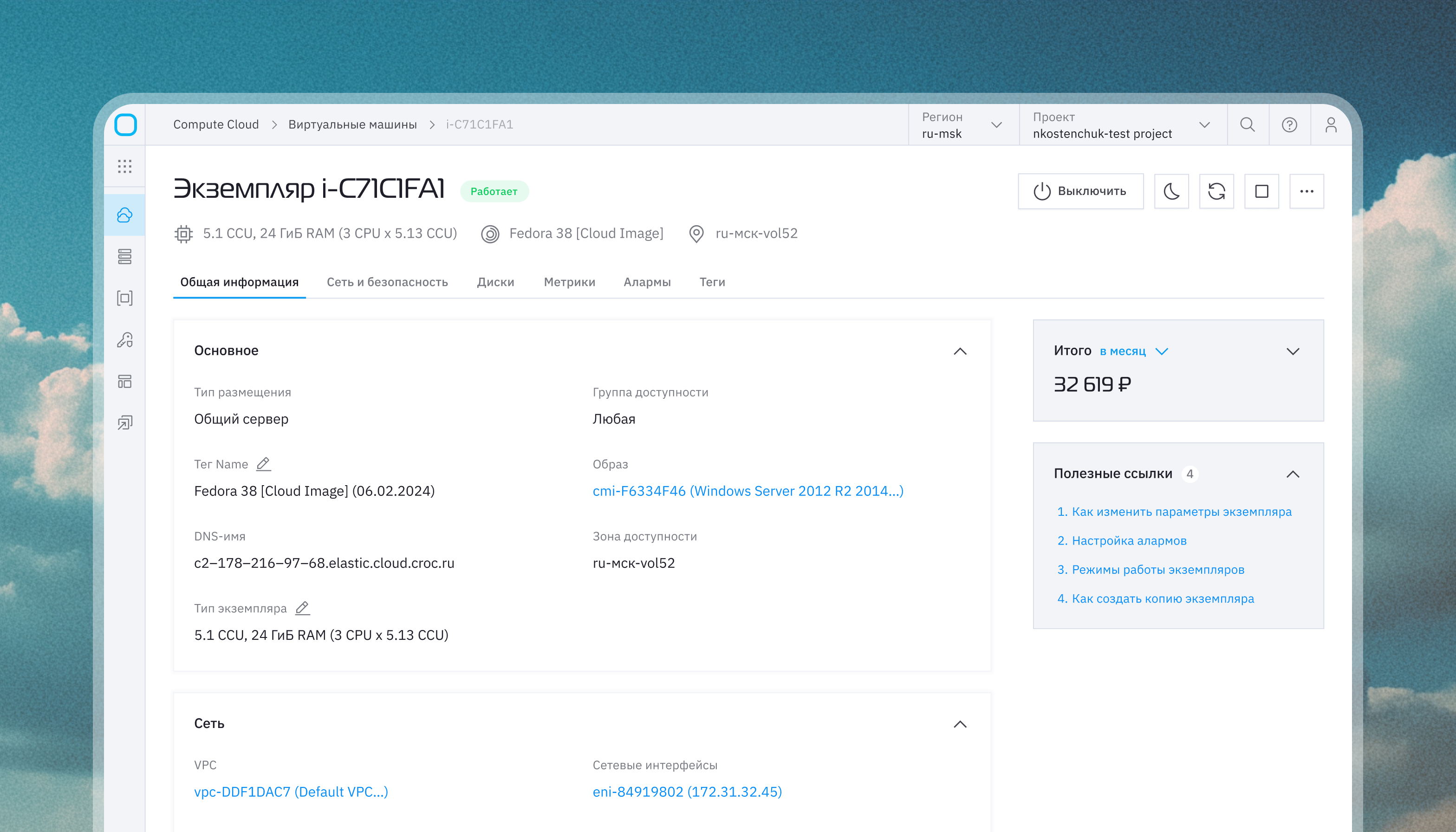1456x832 pixels.
Task: Open Настройка алармов link
Action: click(1129, 540)
